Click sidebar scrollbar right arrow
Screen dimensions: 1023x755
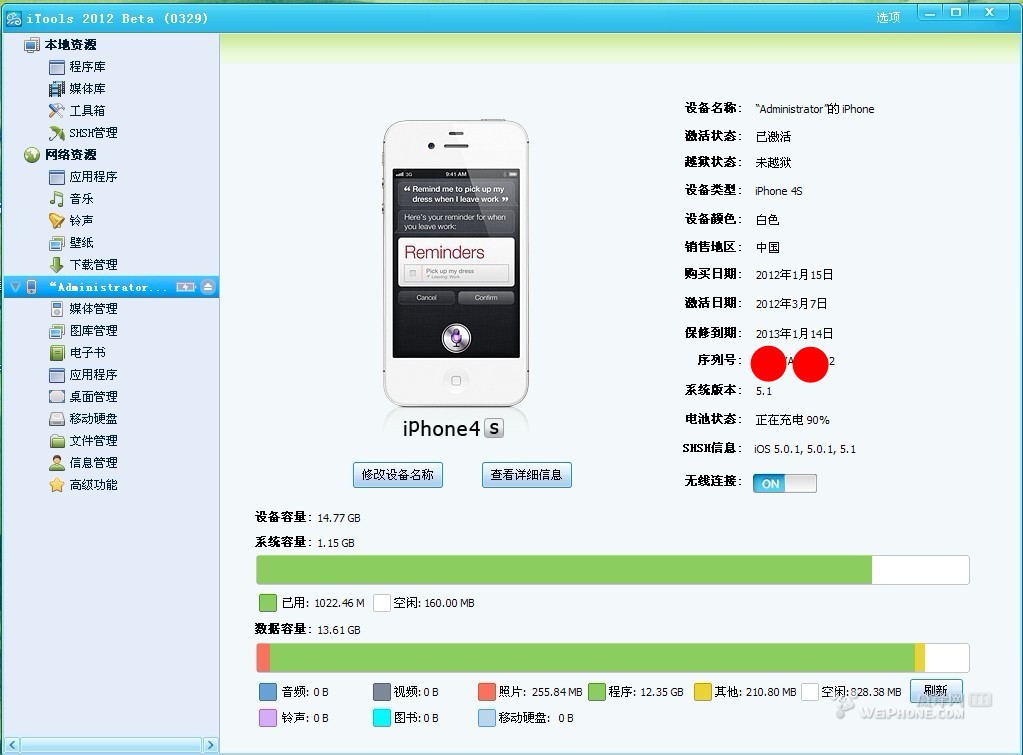[210, 745]
